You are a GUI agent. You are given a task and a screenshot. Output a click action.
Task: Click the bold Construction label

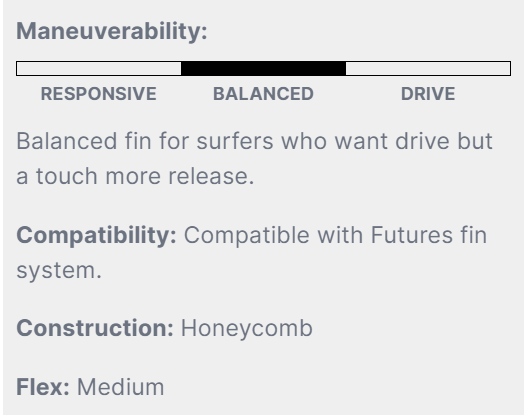95,328
